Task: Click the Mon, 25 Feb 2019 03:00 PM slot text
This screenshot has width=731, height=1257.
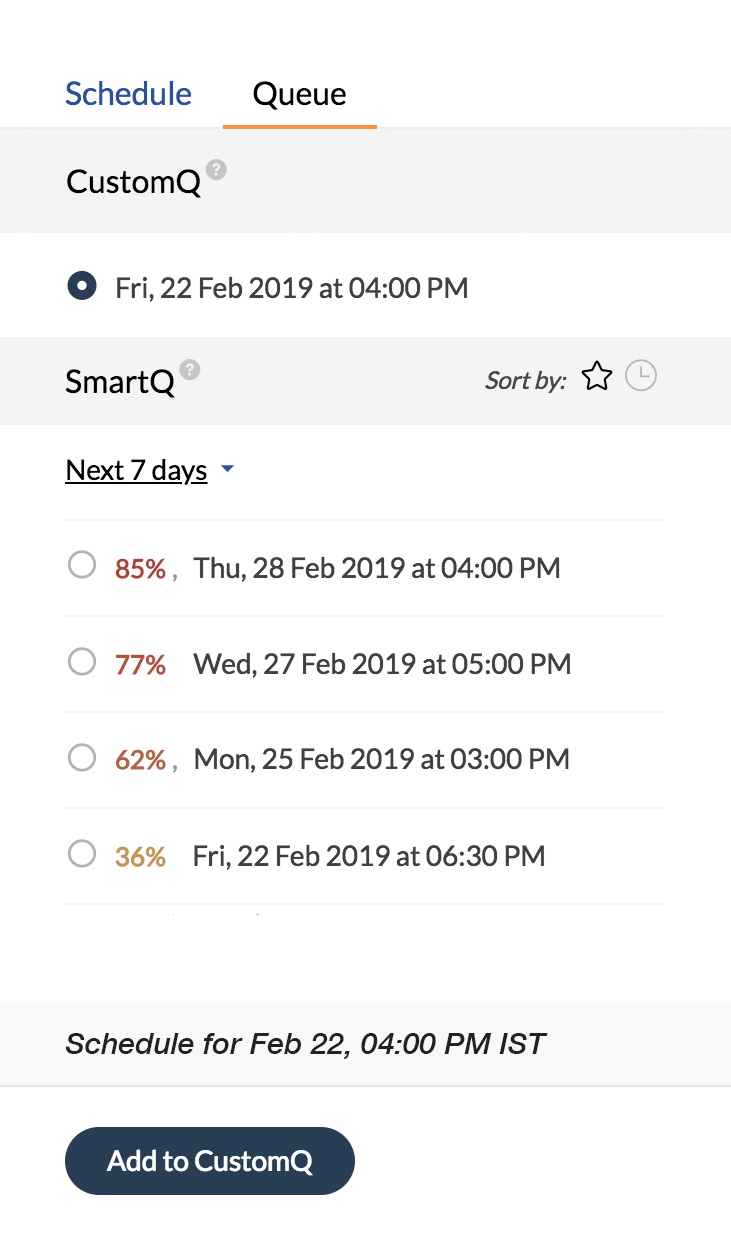Action: click(382, 760)
